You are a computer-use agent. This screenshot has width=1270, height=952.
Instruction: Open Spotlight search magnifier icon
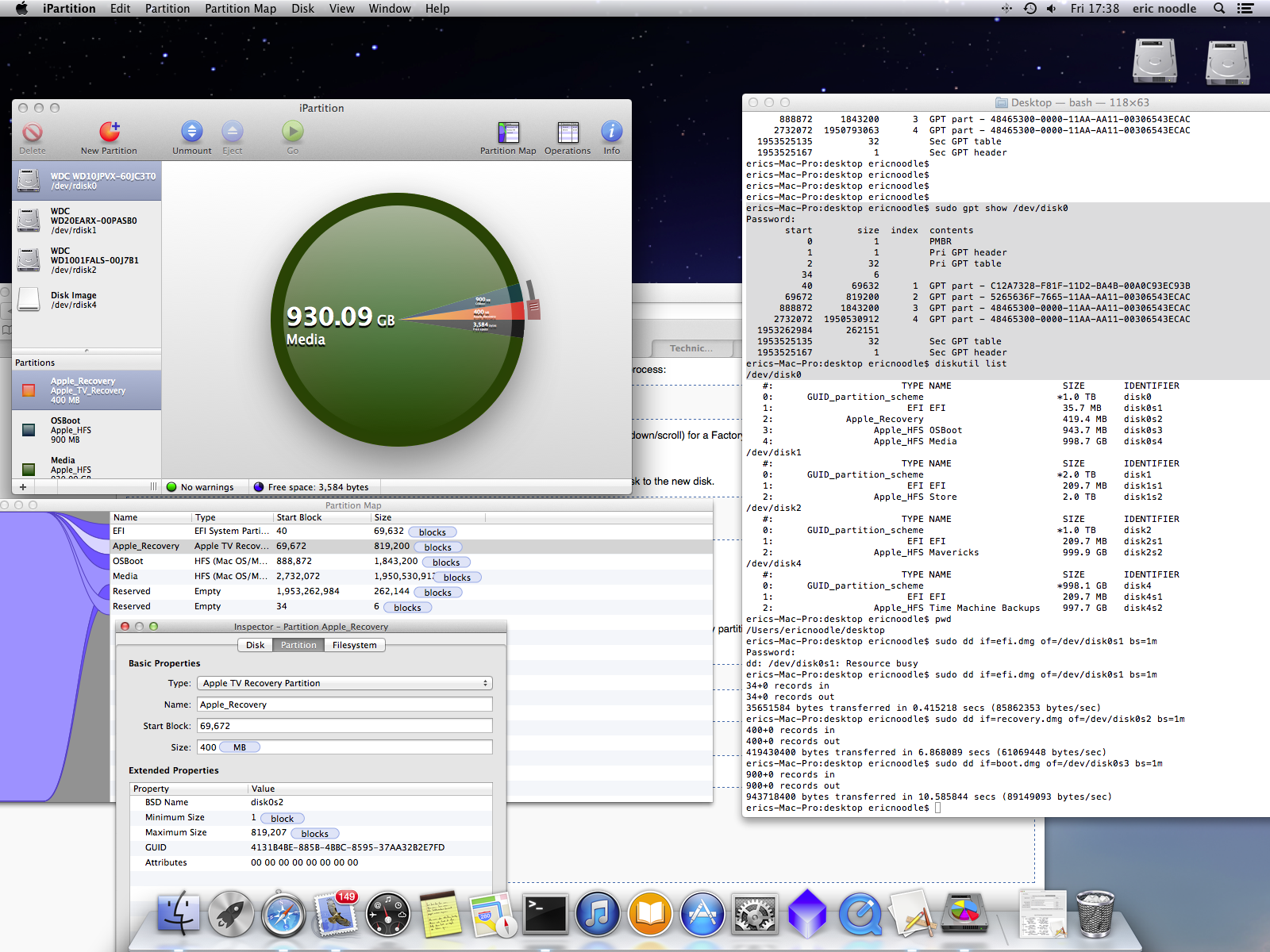pyautogui.click(x=1219, y=9)
